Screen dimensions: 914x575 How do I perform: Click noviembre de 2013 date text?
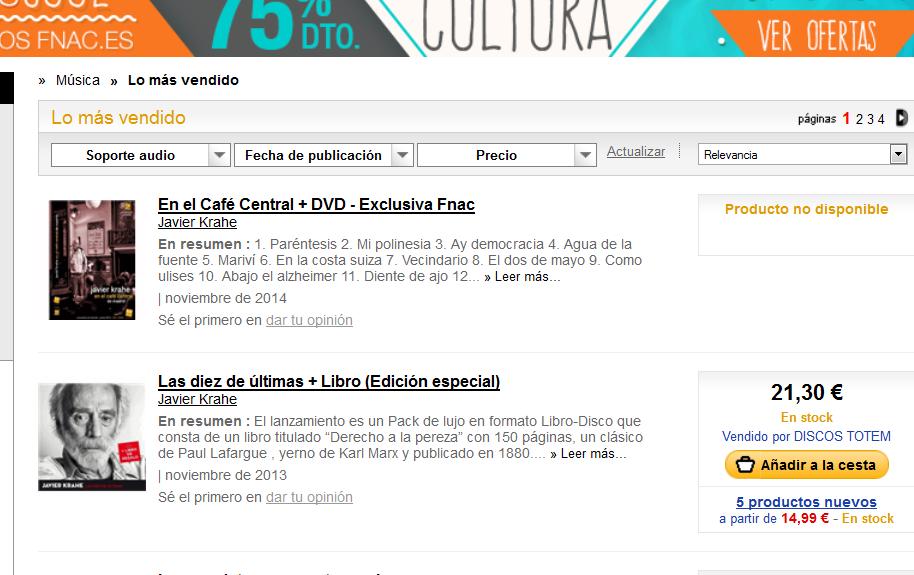pos(226,475)
